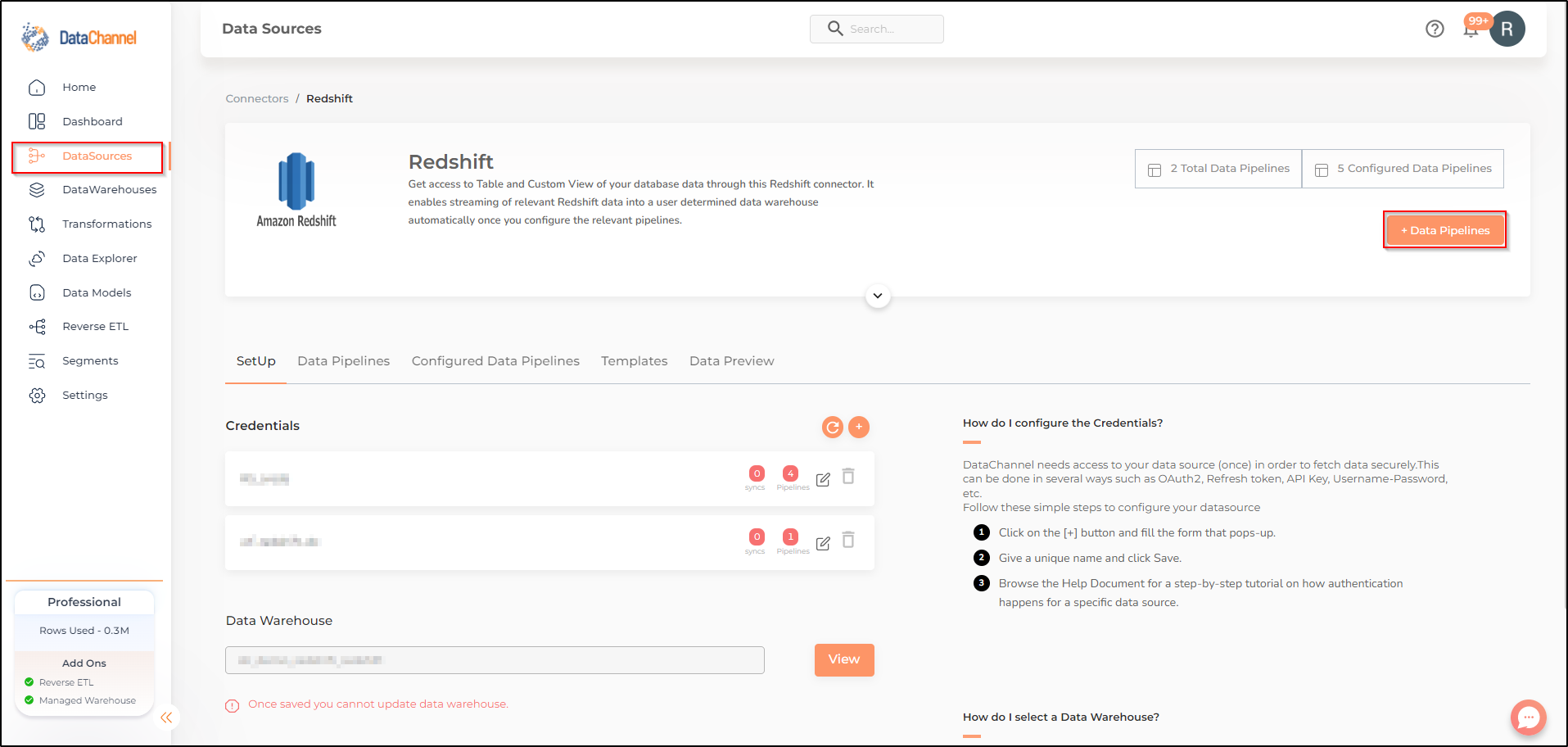Open Transformations from the sidebar
Screen dimensions: 1568x747
coord(107,224)
